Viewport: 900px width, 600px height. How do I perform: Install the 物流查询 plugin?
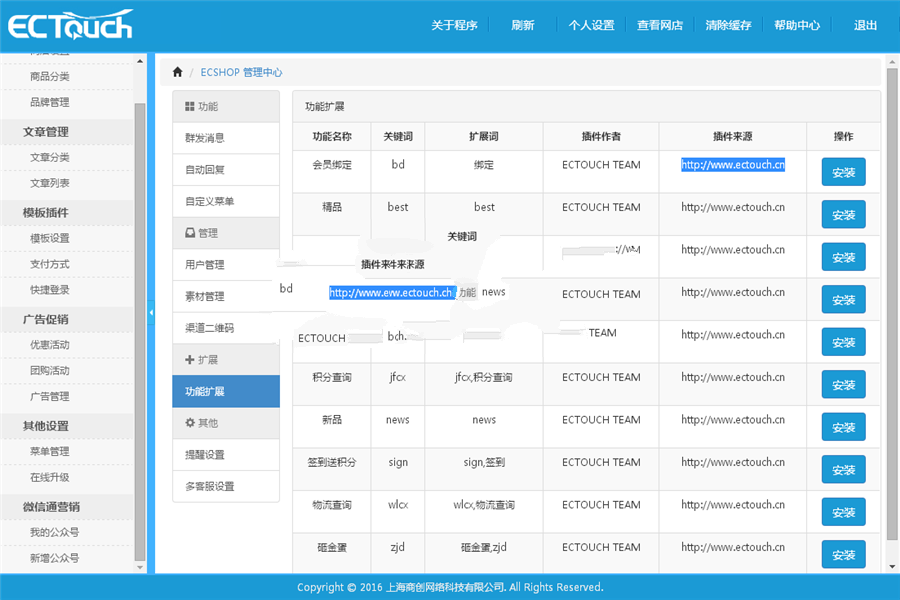pyautogui.click(x=843, y=512)
